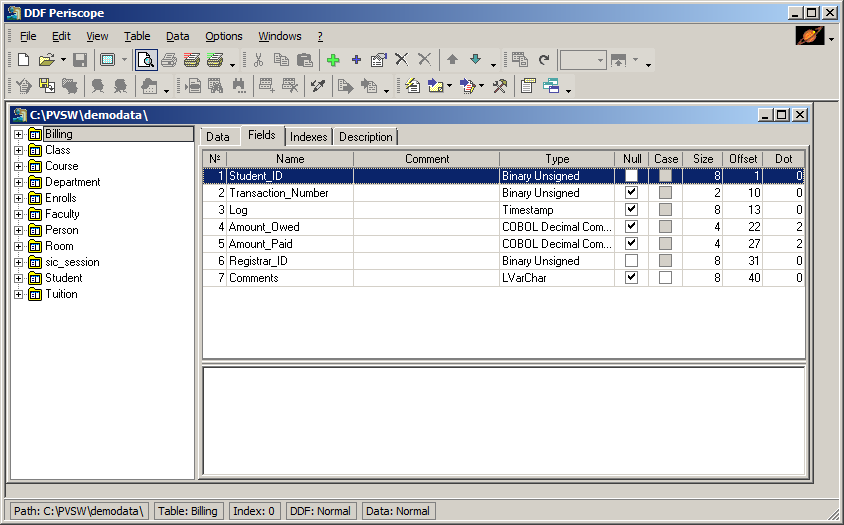This screenshot has width=844, height=525.
Task: Open dropdown arrow beside Open folder icon
Action: (x=63, y=60)
